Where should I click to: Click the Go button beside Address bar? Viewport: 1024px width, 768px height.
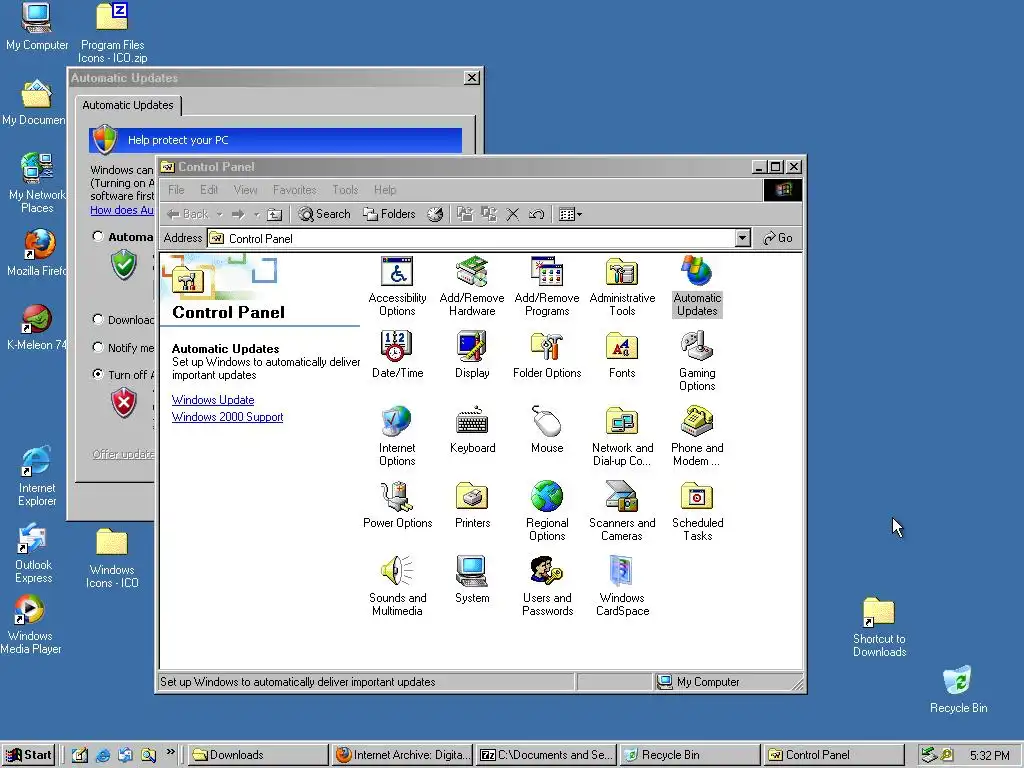[778, 238]
